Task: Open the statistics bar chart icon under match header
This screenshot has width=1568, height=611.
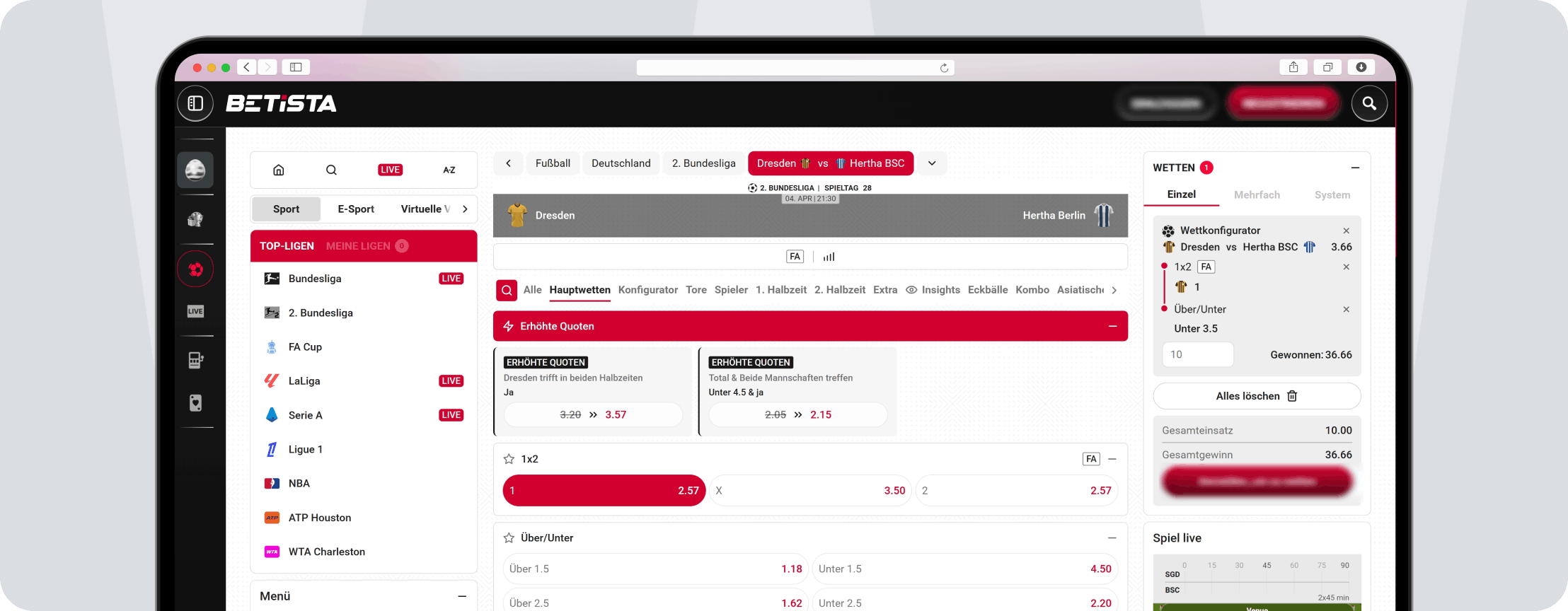Action: (829, 257)
